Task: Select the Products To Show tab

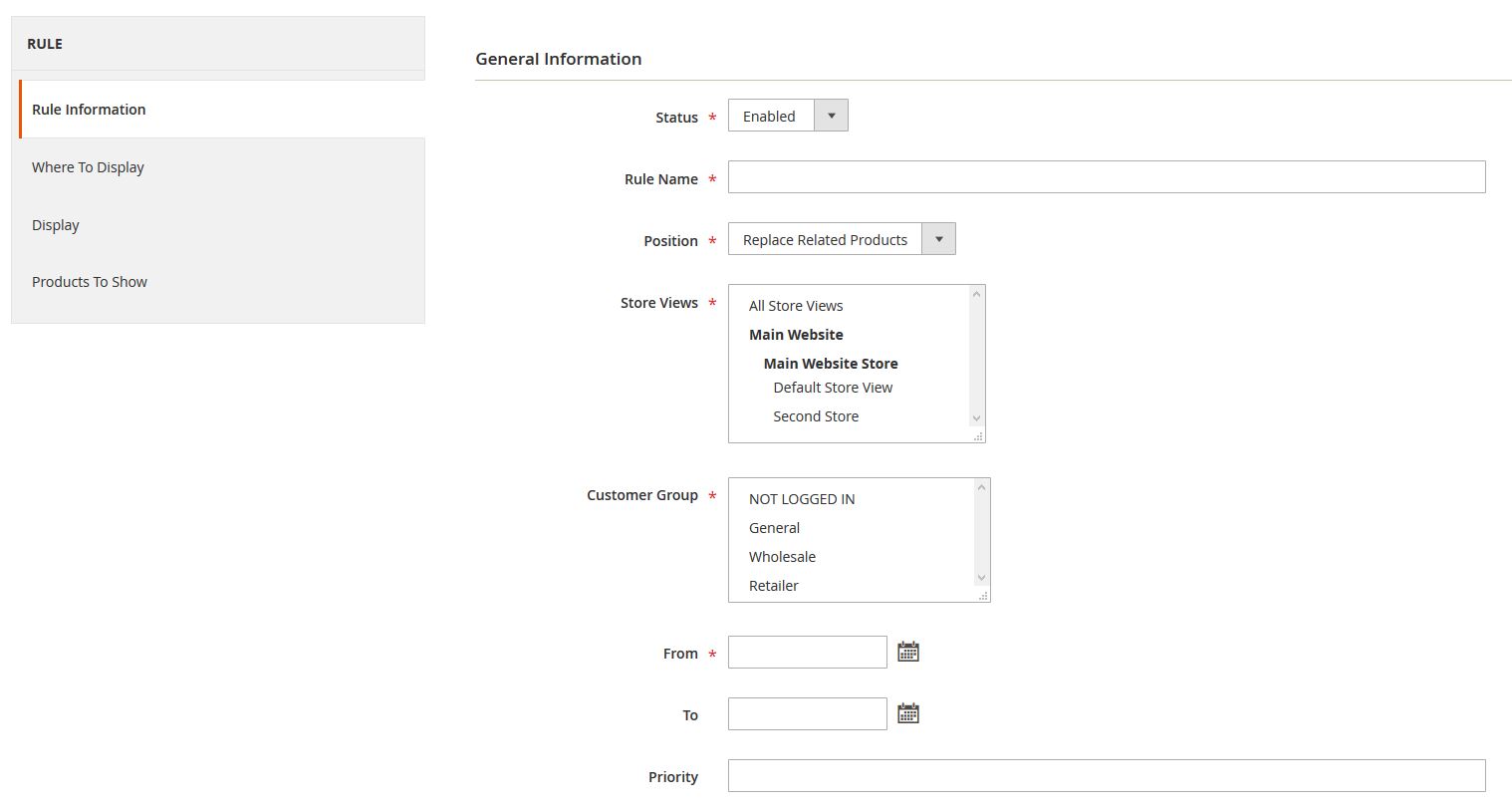Action: point(90,282)
